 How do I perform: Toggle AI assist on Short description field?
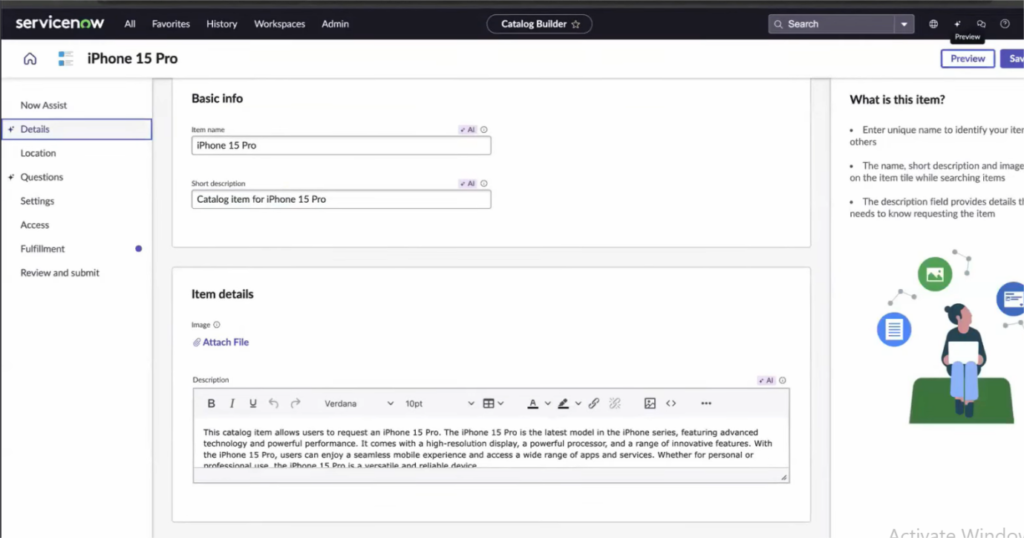click(x=468, y=183)
